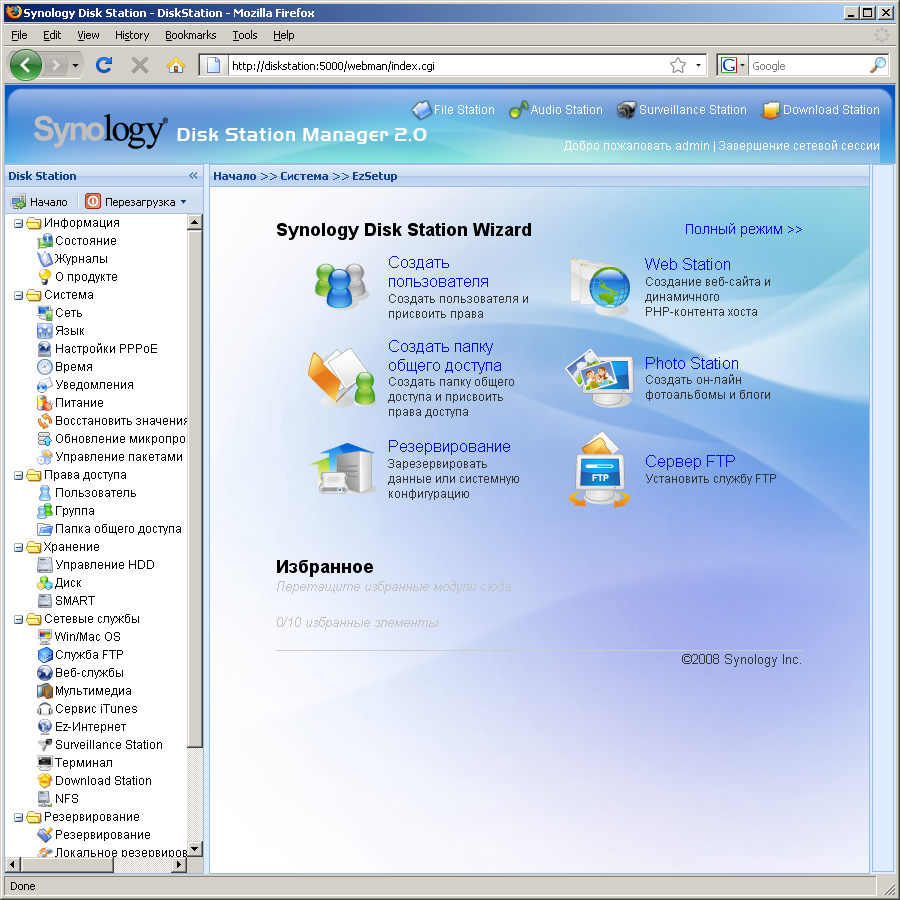900x900 pixels.
Task: Open File Station icon in header
Action: [x=422, y=110]
